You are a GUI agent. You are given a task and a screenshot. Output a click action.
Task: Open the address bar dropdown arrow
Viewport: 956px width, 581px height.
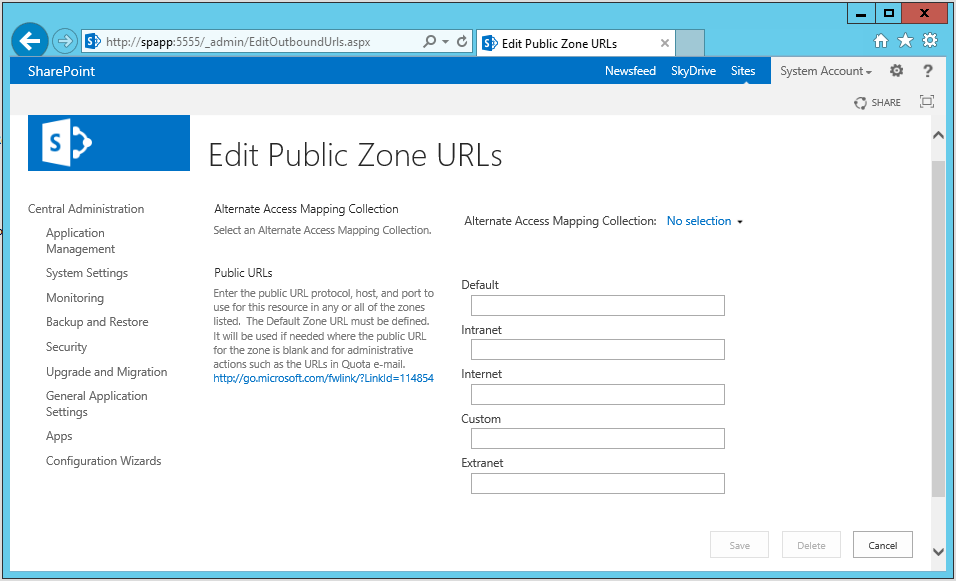click(446, 41)
